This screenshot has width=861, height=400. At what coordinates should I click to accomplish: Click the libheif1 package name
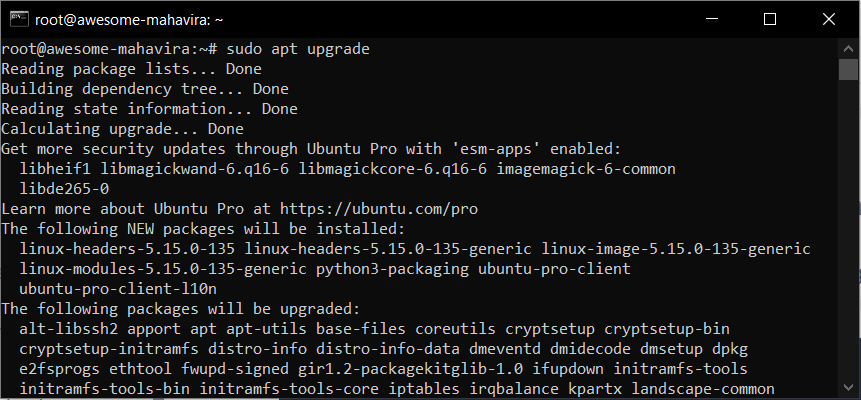point(55,169)
